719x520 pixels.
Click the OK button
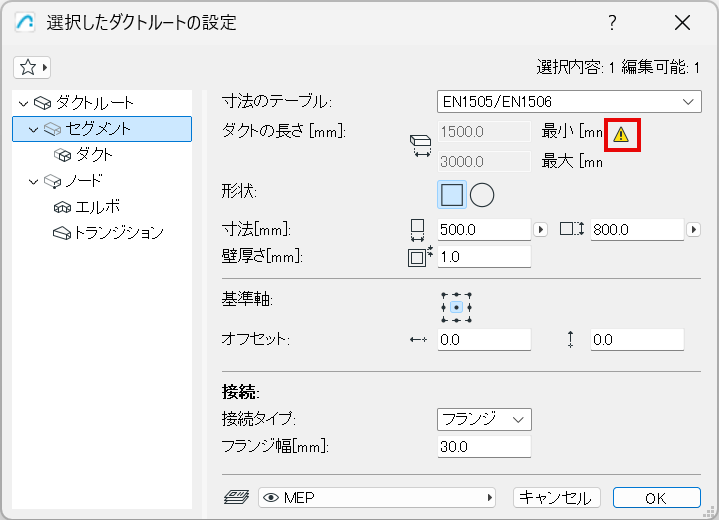(x=655, y=497)
